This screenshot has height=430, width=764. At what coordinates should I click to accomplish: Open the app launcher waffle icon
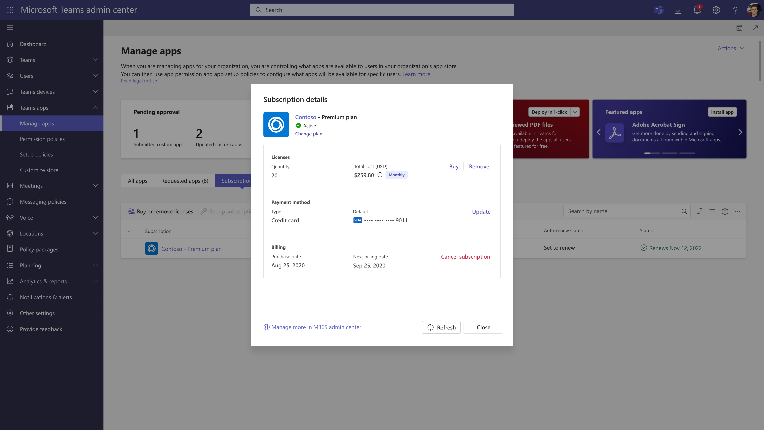(x=10, y=10)
